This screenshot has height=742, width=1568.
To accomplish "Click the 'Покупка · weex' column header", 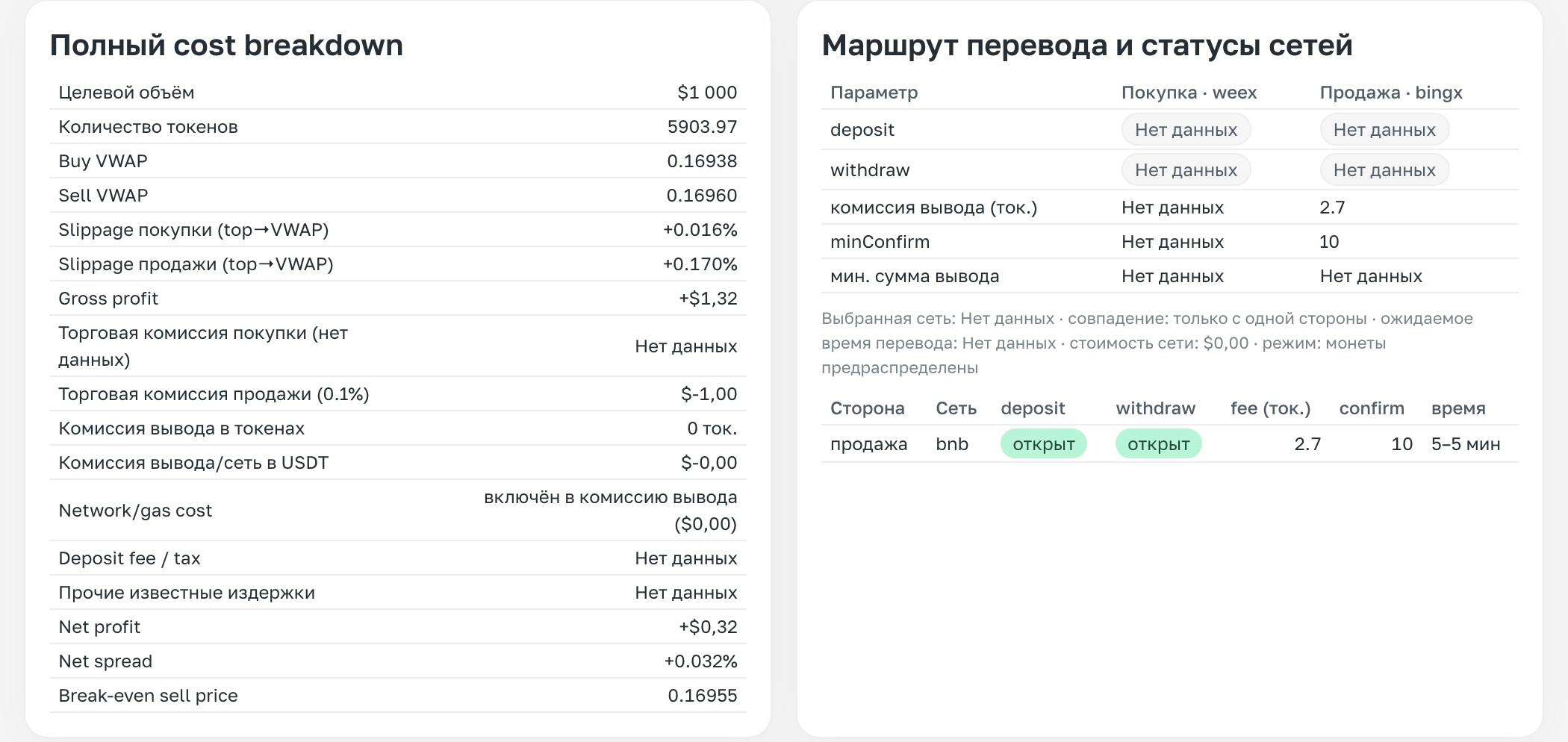I will coord(1189,93).
